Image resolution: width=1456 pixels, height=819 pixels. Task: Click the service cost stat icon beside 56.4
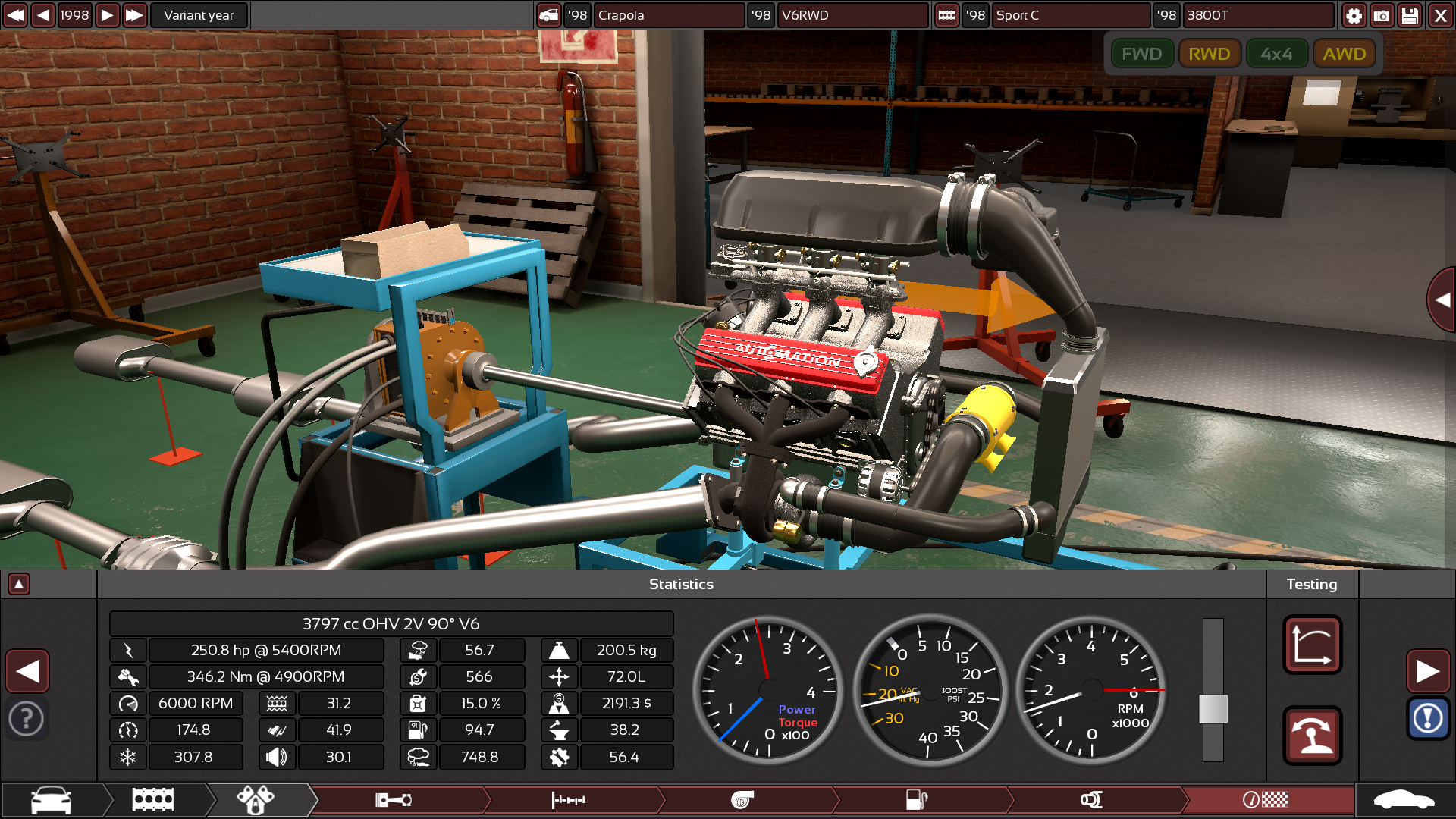coord(559,757)
